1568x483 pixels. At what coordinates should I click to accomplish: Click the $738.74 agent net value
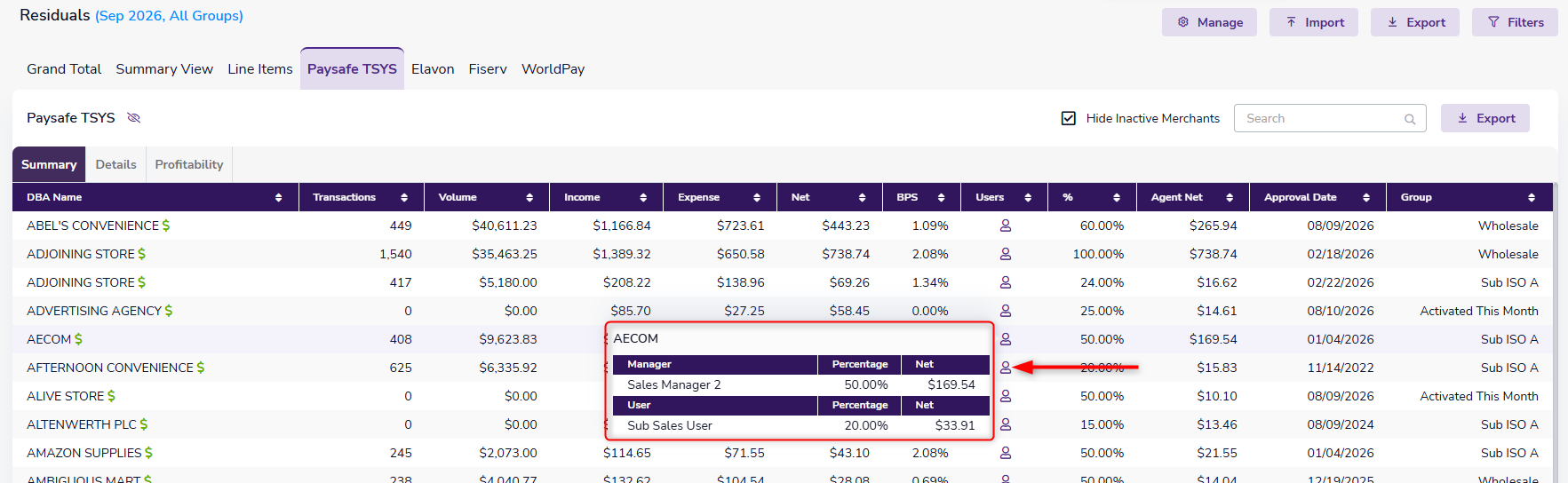coord(1214,254)
